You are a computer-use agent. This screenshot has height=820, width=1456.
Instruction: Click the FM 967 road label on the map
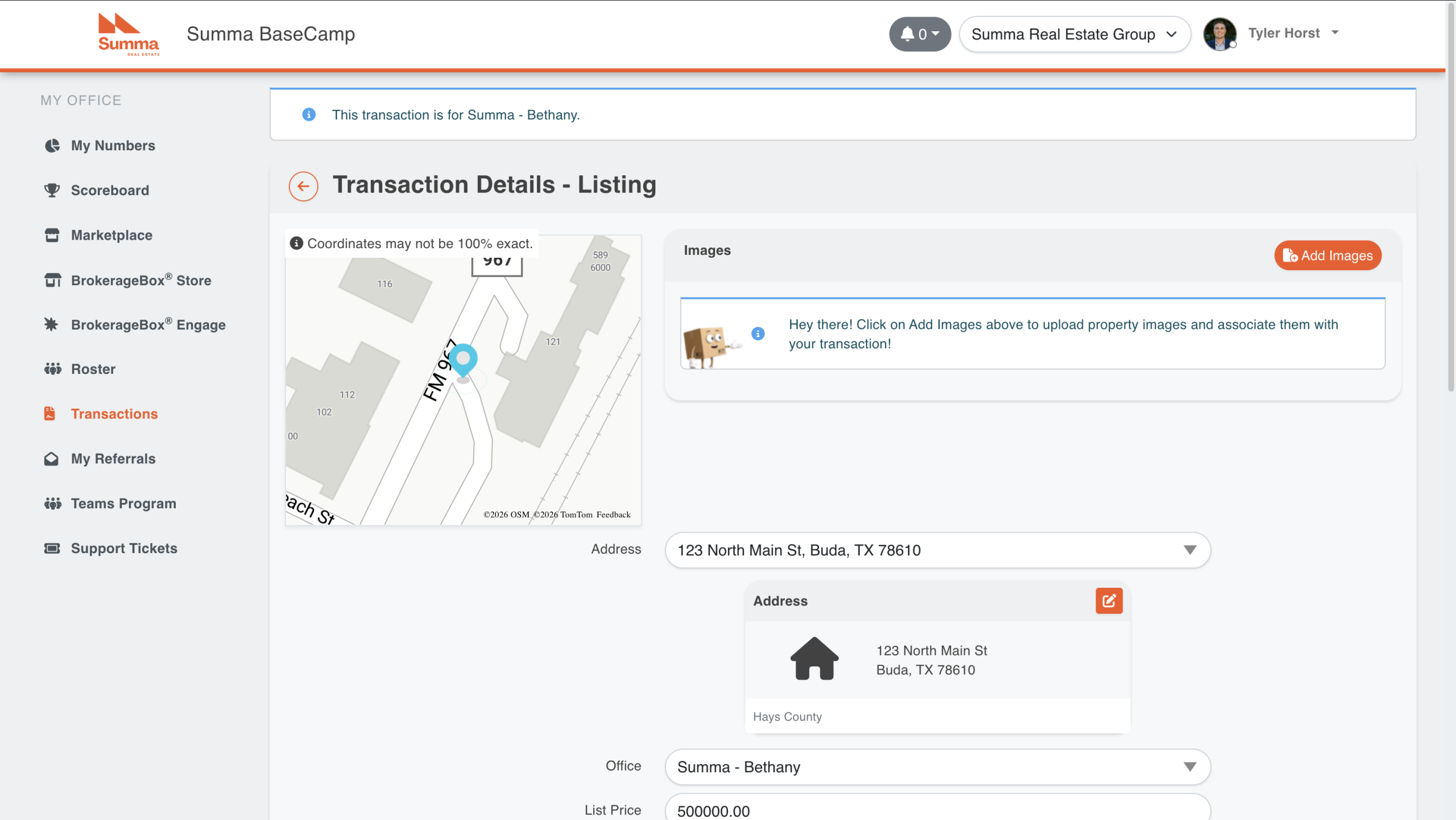pos(439,371)
